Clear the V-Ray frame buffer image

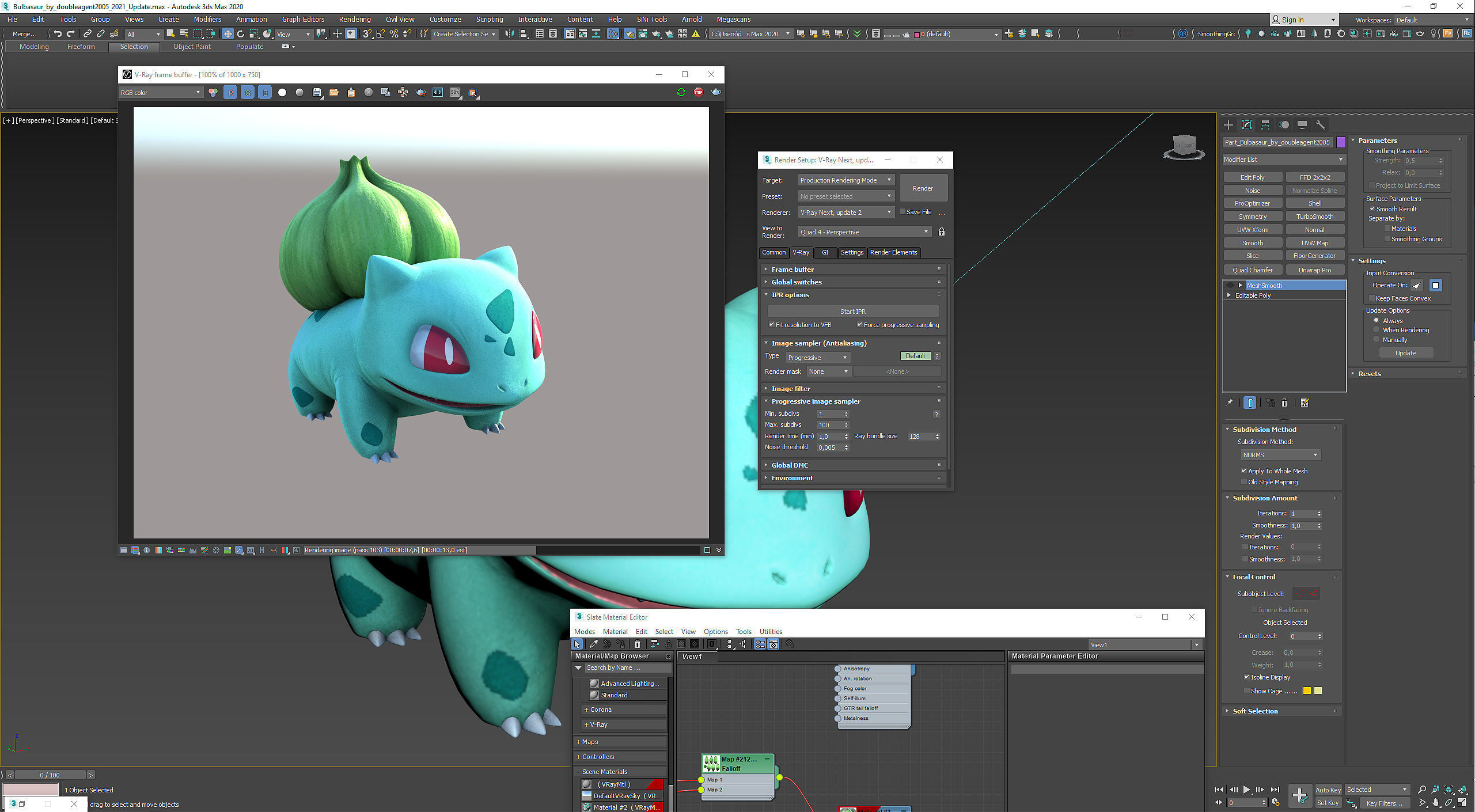[369, 93]
